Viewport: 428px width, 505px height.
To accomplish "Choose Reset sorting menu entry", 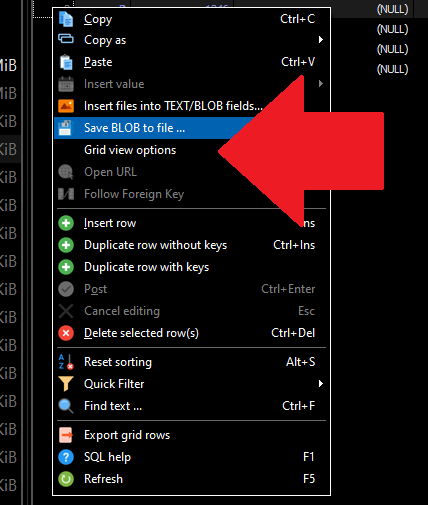I will (192, 362).
